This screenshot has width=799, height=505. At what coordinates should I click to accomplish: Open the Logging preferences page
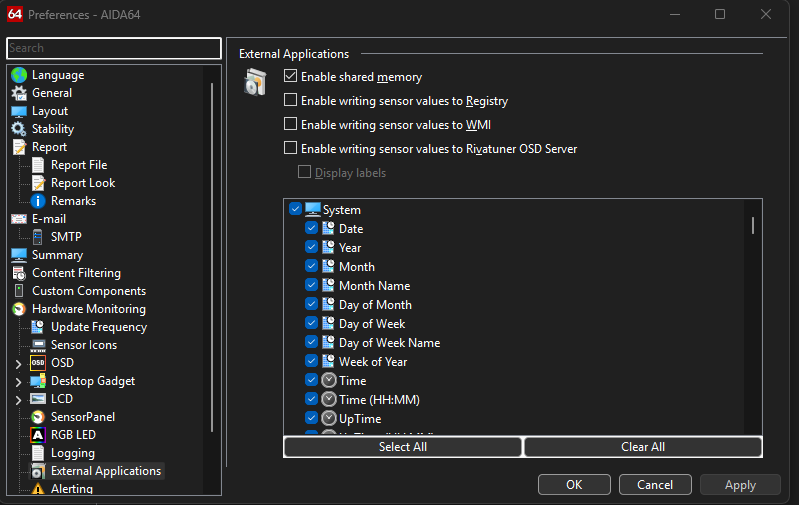point(73,453)
